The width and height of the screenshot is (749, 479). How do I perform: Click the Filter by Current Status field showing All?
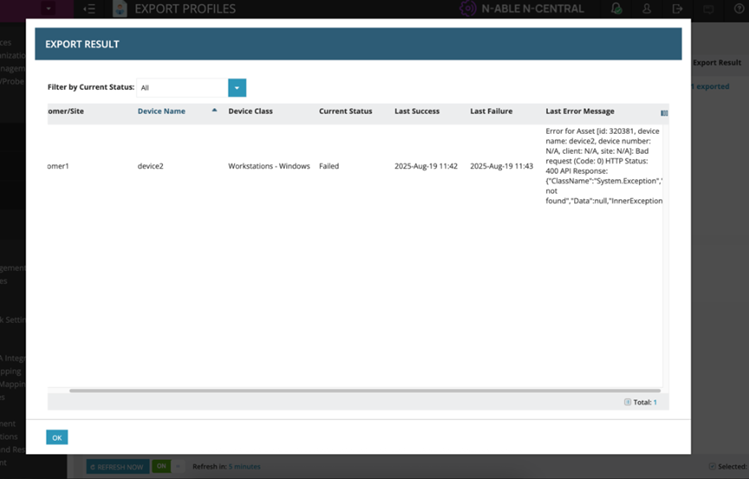pyautogui.click(x=182, y=88)
